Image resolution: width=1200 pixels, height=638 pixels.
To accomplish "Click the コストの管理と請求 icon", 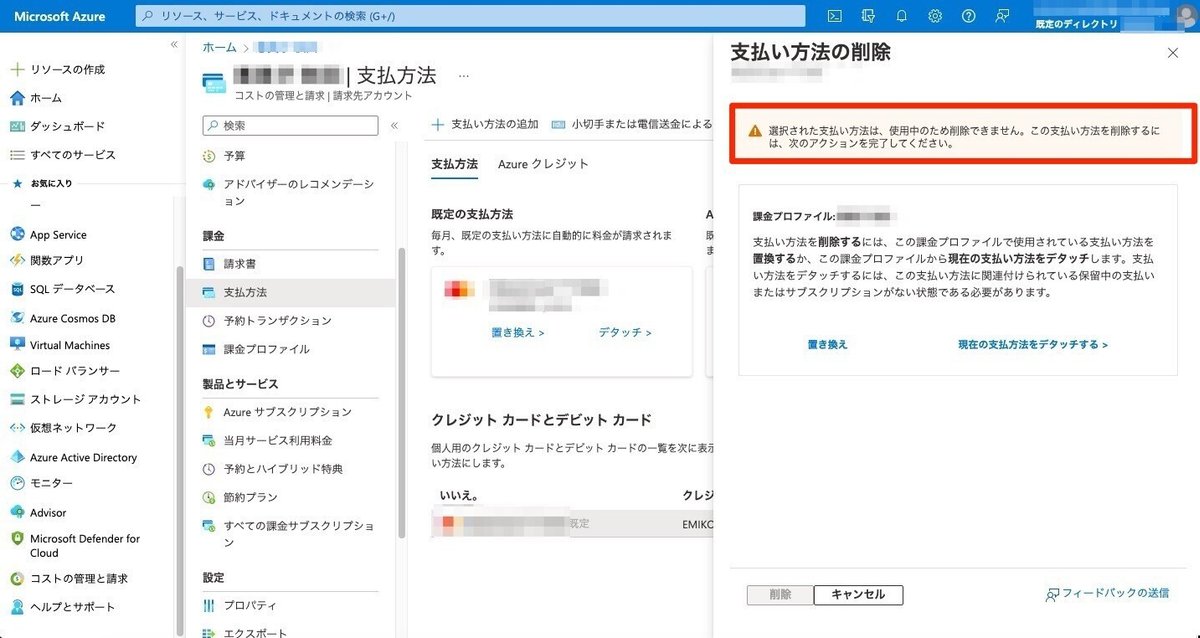I will tap(16, 579).
